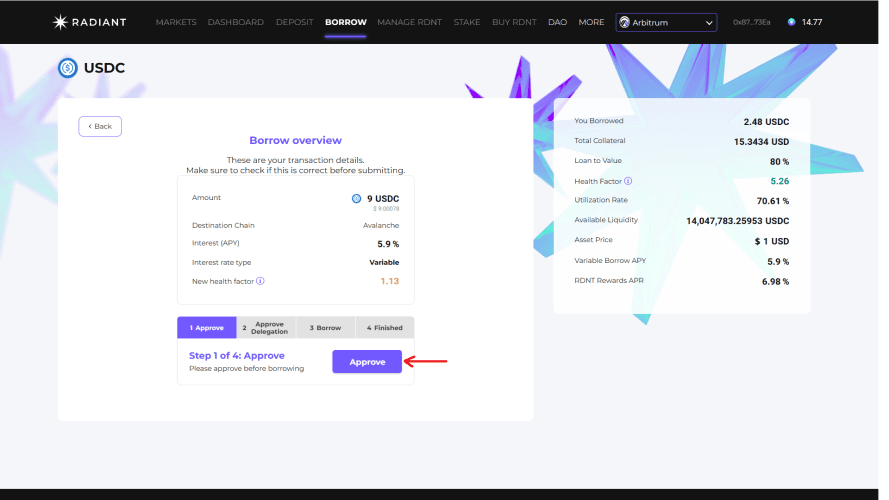Viewport: 889px width, 500px height.
Task: Go to Stake page
Action: [x=467, y=22]
